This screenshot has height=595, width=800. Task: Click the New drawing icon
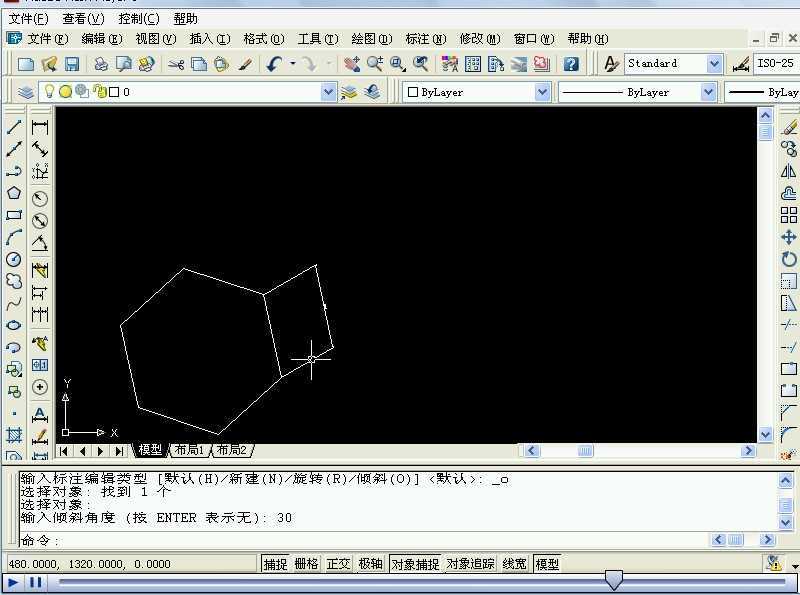point(26,64)
